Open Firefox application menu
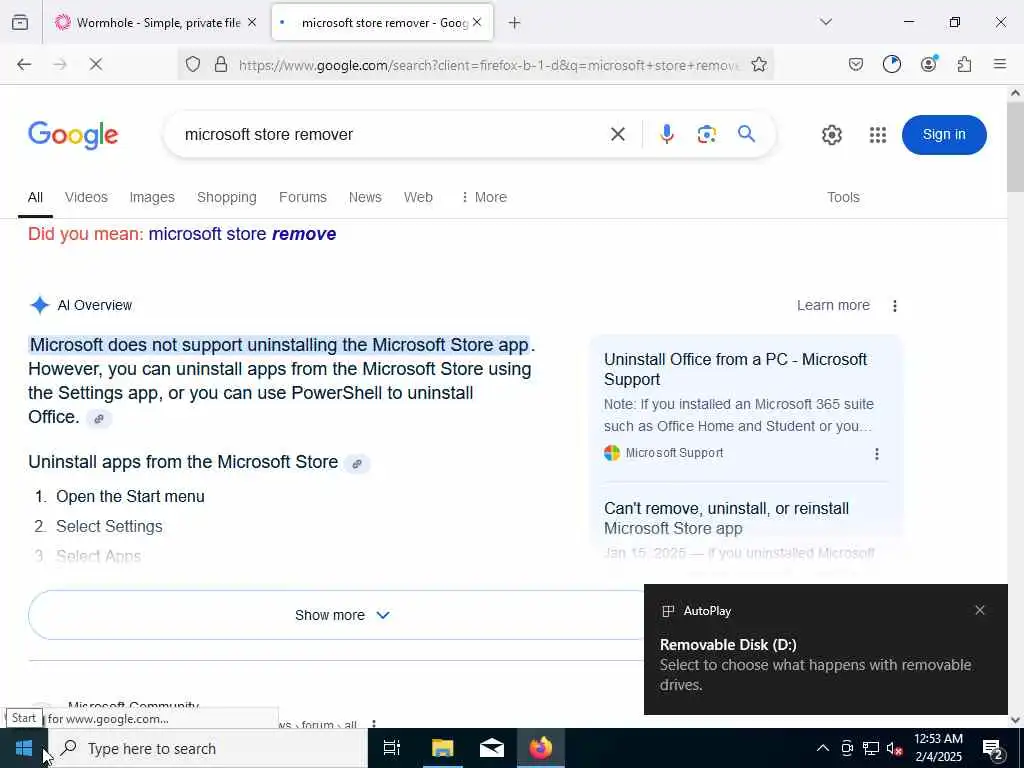Image resolution: width=1024 pixels, height=768 pixels. tap(999, 64)
